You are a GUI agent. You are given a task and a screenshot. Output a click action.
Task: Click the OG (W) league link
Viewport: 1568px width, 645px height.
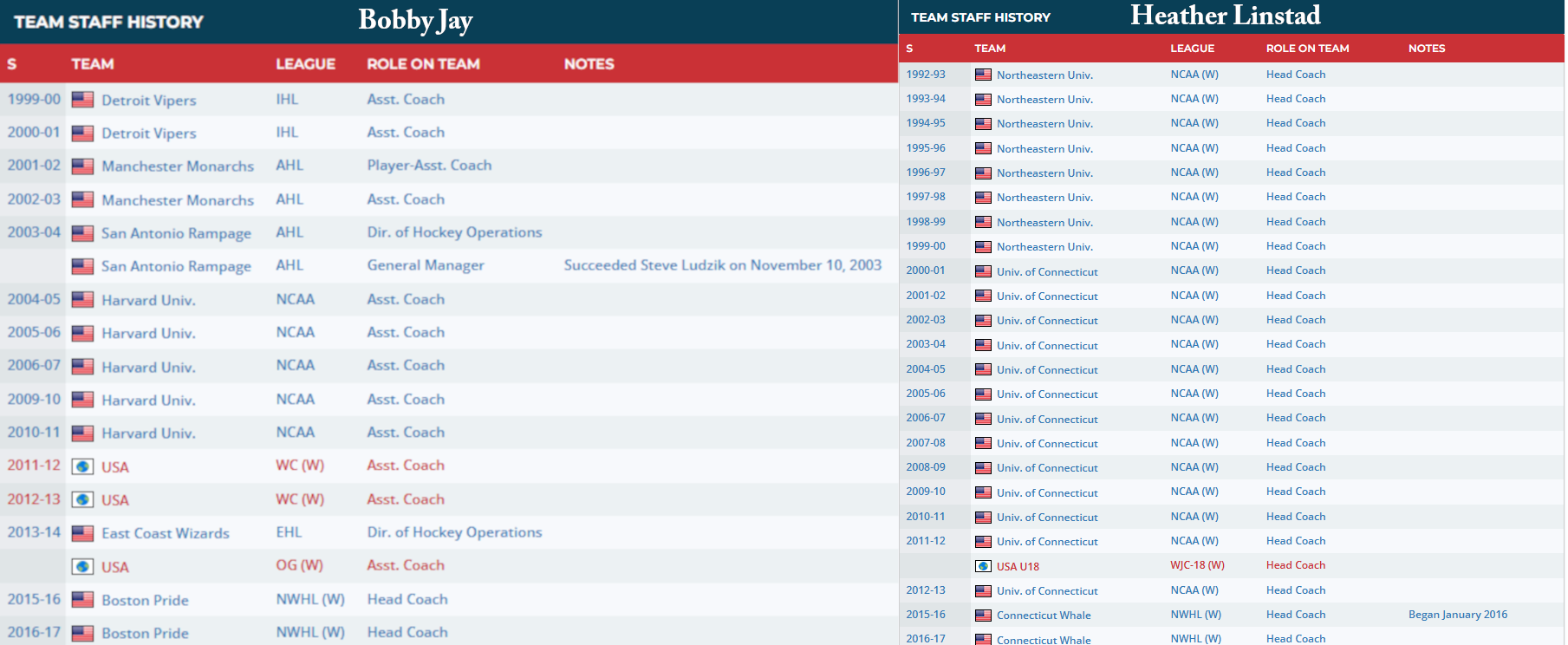pyautogui.click(x=299, y=565)
